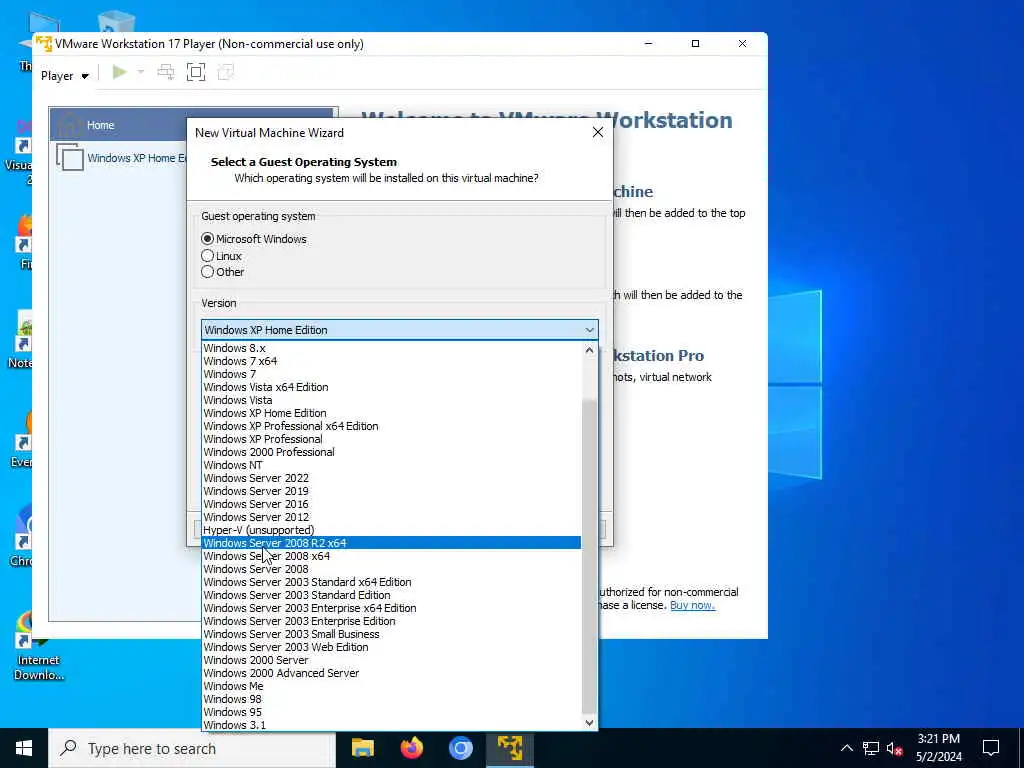Pick Windows Server 2016 option
The width and height of the screenshot is (1024, 768).
point(391,504)
